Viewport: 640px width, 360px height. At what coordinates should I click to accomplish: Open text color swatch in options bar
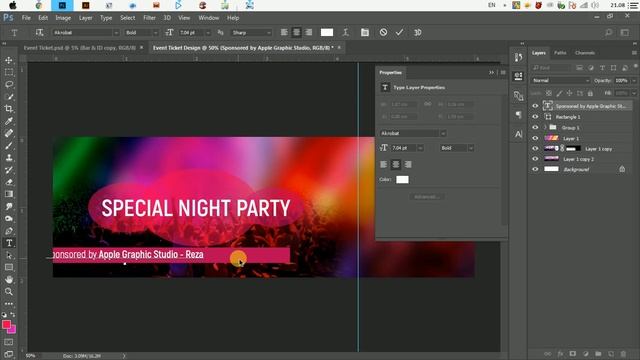(327, 32)
